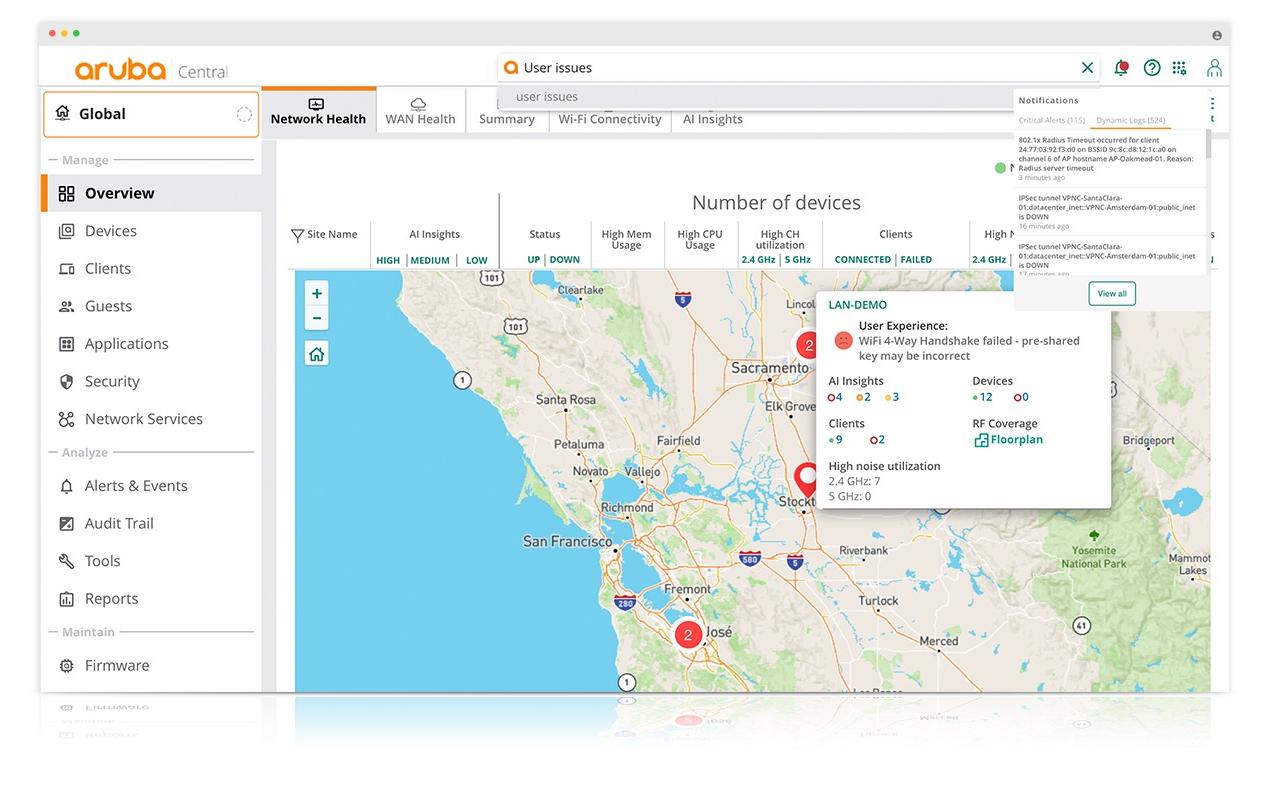Zoom in on the map
This screenshot has width=1271, height=800.
click(x=317, y=294)
